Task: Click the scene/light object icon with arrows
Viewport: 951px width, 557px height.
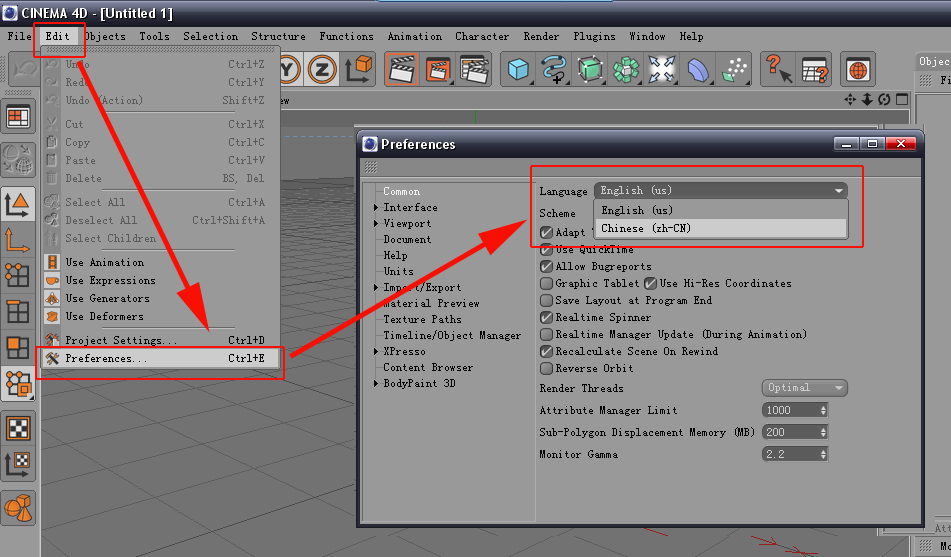Action: (662, 69)
